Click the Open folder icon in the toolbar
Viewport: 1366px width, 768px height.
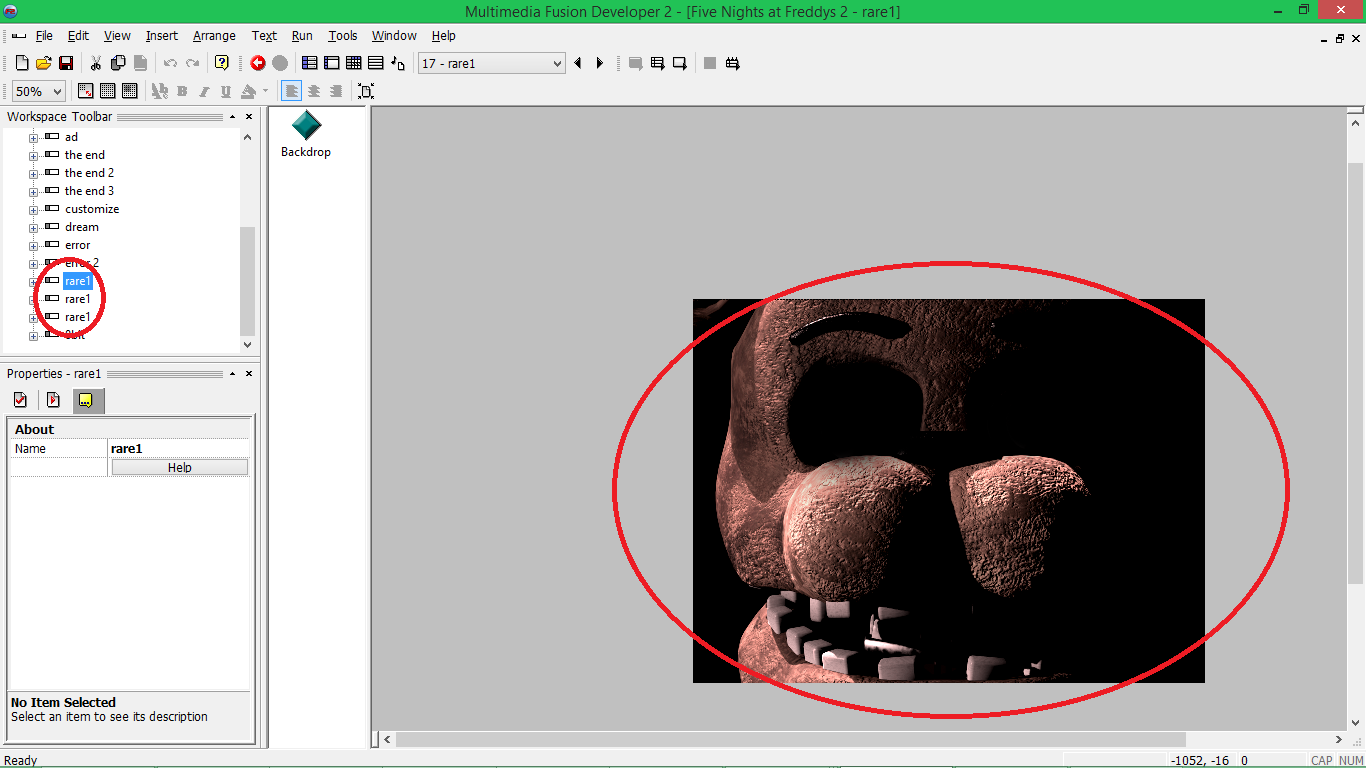click(x=44, y=63)
